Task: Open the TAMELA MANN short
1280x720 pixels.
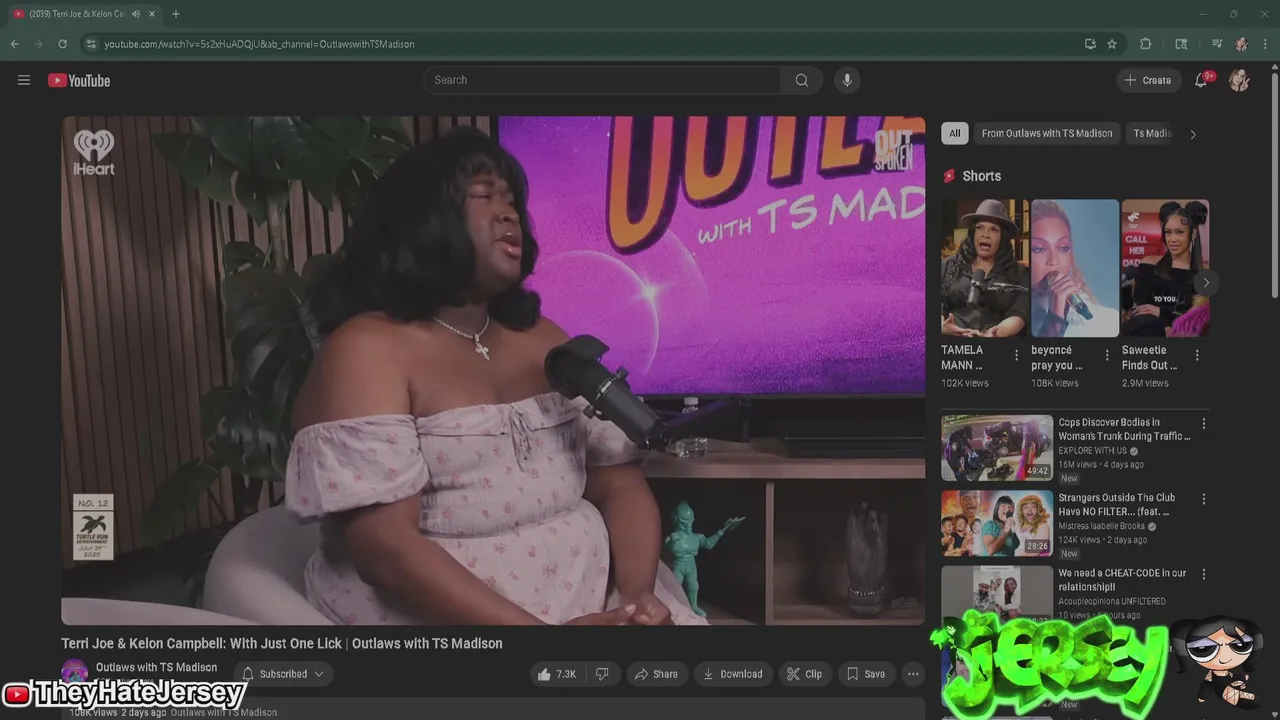Action: tap(985, 268)
